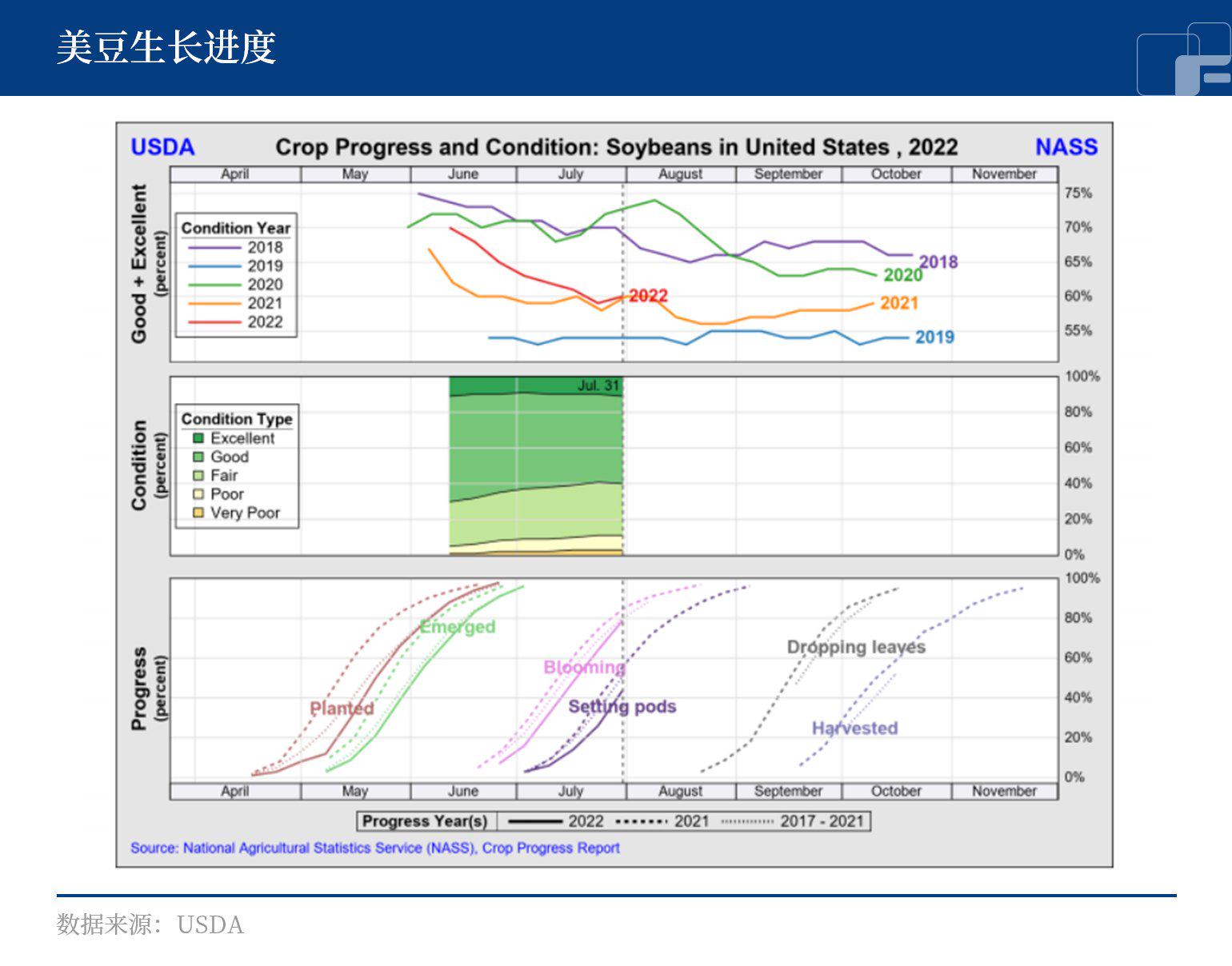Click the Very Poor orange legend square

click(x=198, y=513)
